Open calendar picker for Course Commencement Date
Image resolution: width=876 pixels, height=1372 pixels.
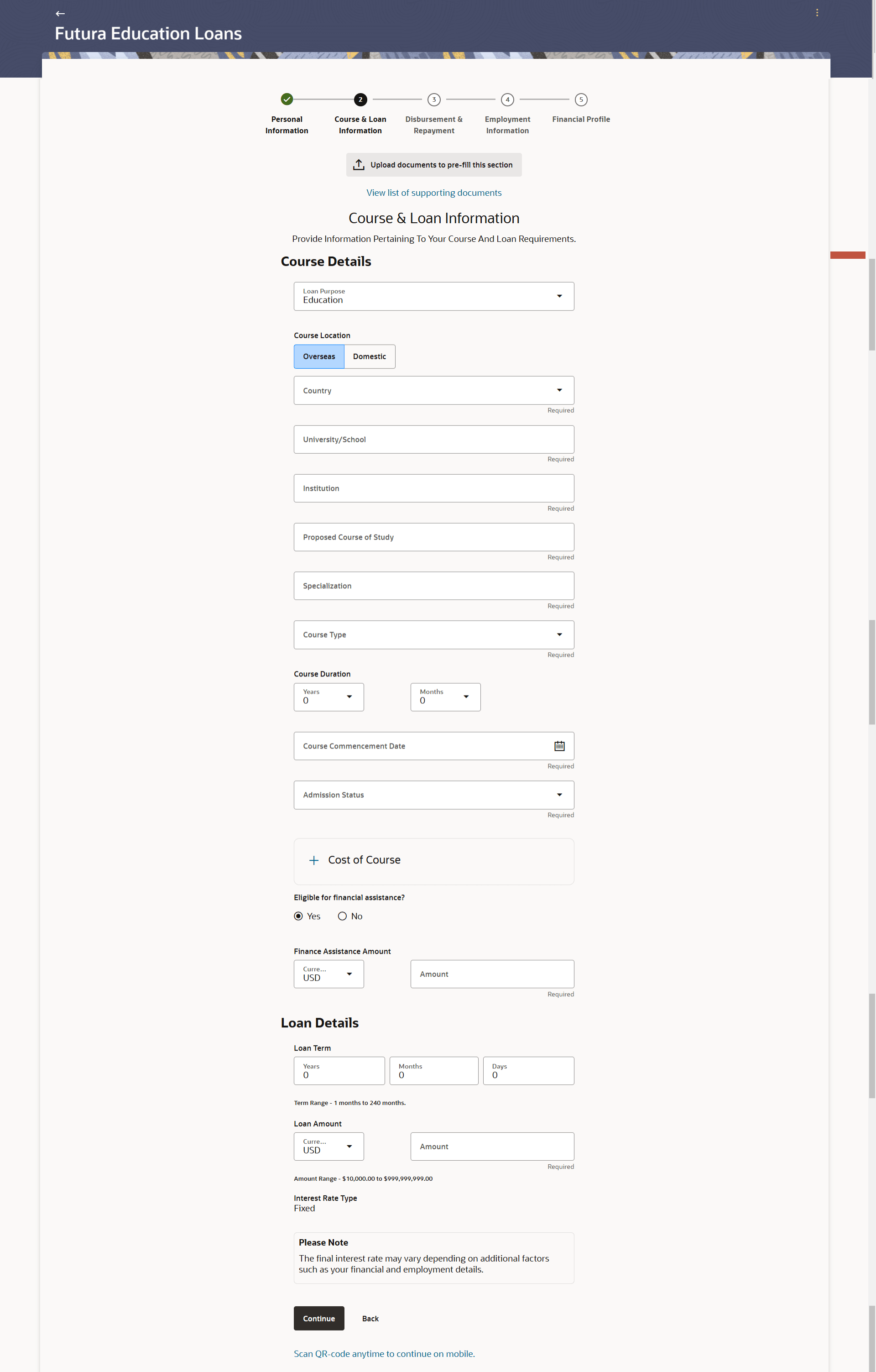click(x=559, y=746)
